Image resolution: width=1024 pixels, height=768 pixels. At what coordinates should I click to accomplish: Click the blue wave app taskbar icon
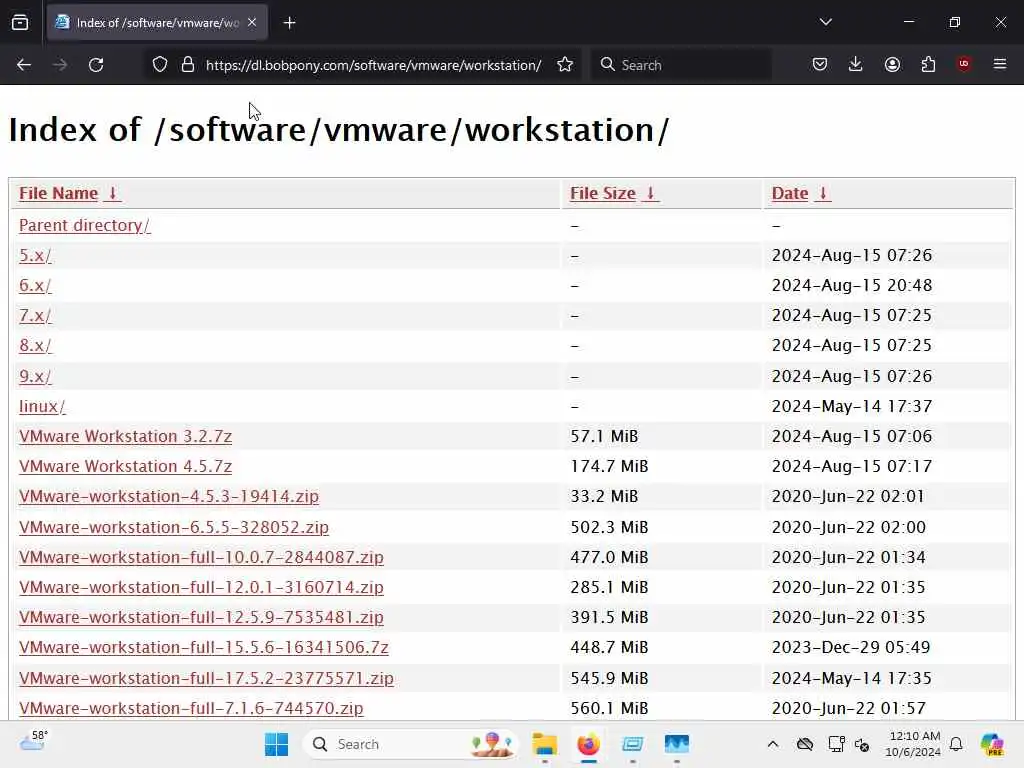click(x=677, y=744)
